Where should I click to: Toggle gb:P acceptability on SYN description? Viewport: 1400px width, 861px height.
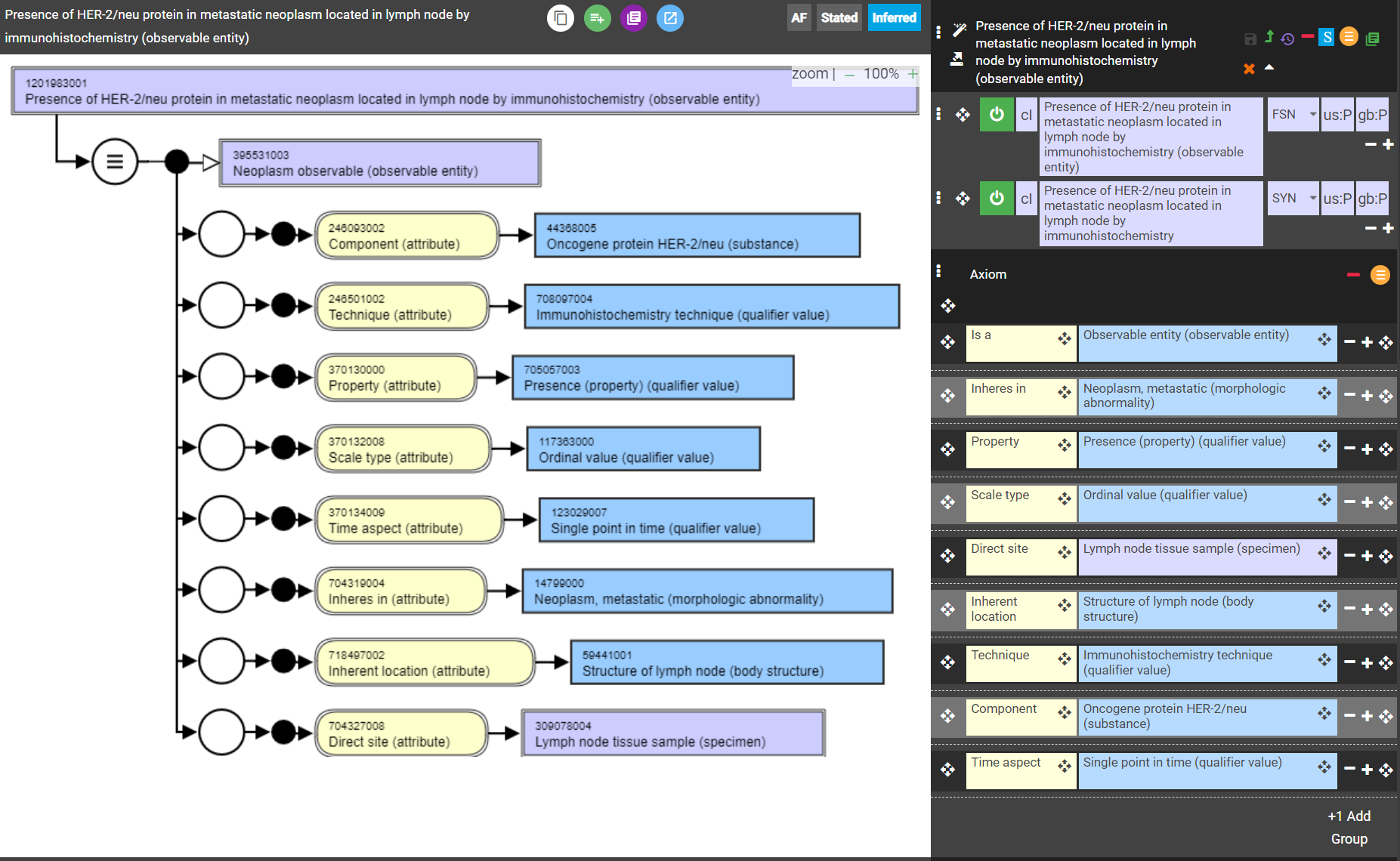[1372, 199]
